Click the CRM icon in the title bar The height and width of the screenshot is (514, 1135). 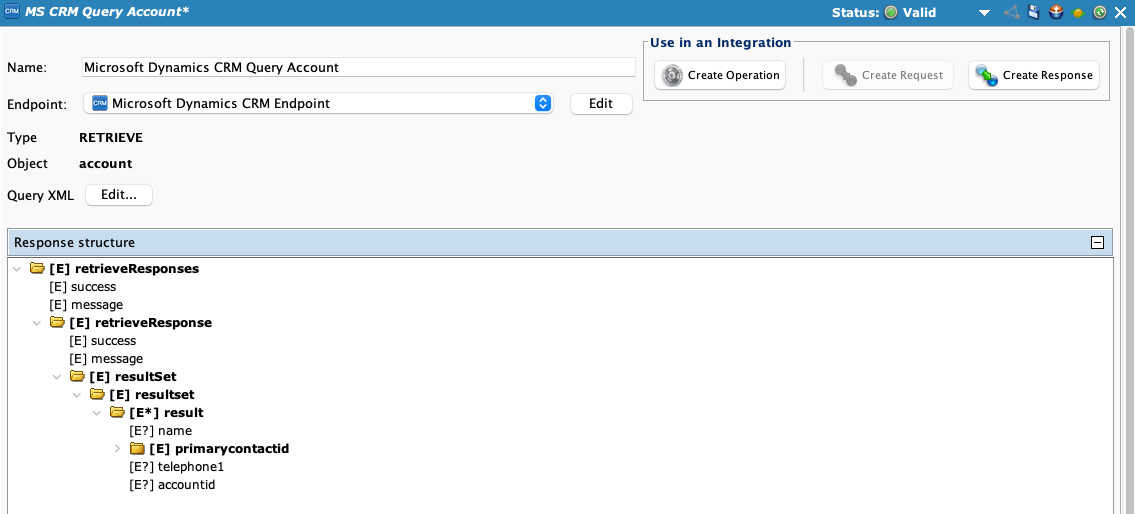coord(12,12)
